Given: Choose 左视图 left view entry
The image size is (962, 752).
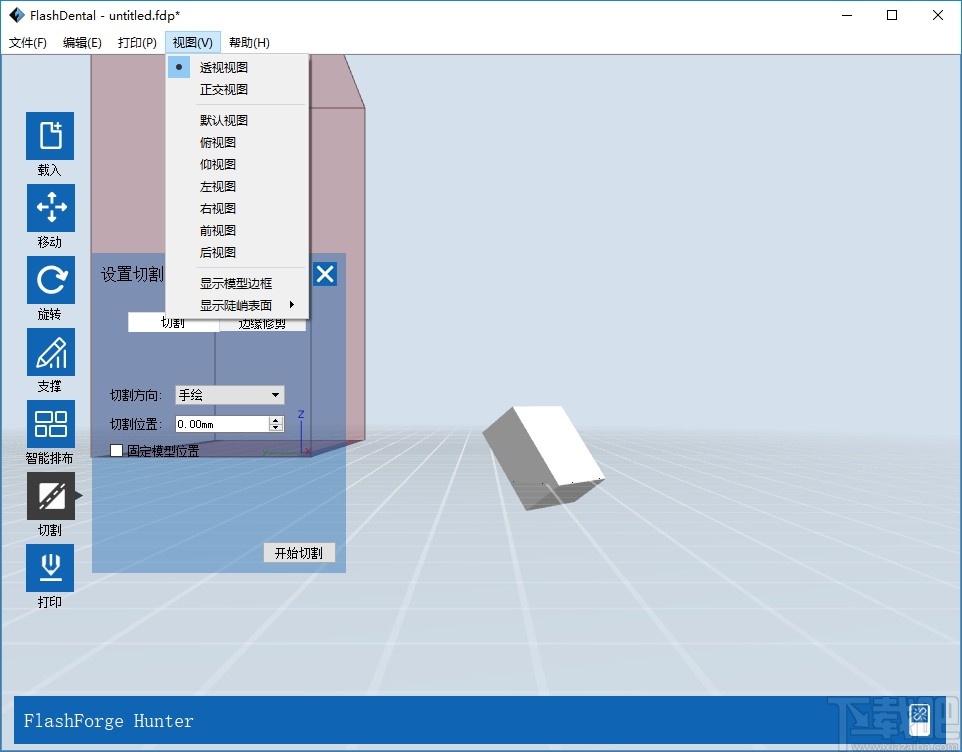Looking at the screenshot, I should (x=237, y=186).
